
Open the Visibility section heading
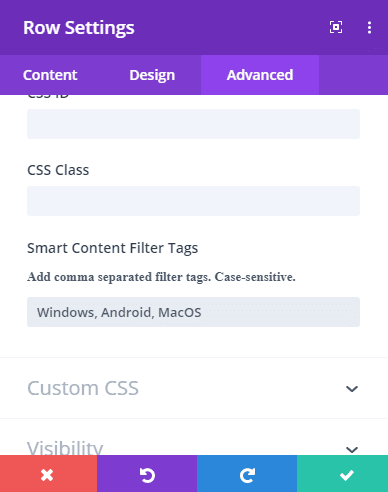pos(65,448)
